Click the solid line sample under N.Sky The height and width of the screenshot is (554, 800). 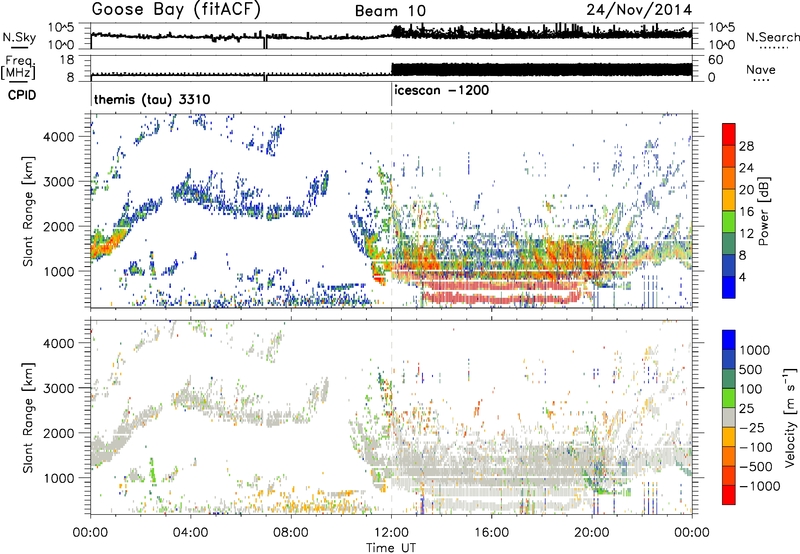tap(19, 48)
